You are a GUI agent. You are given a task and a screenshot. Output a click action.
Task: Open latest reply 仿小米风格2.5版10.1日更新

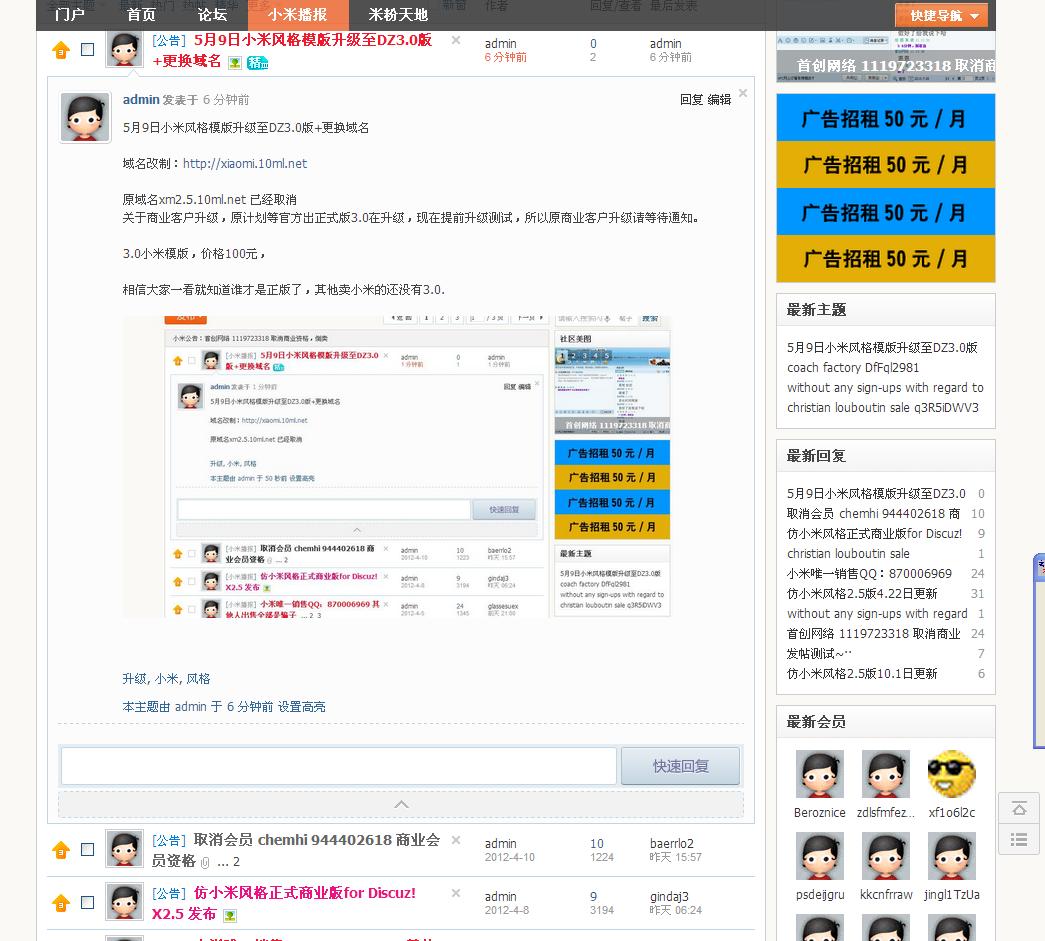[x=862, y=673]
